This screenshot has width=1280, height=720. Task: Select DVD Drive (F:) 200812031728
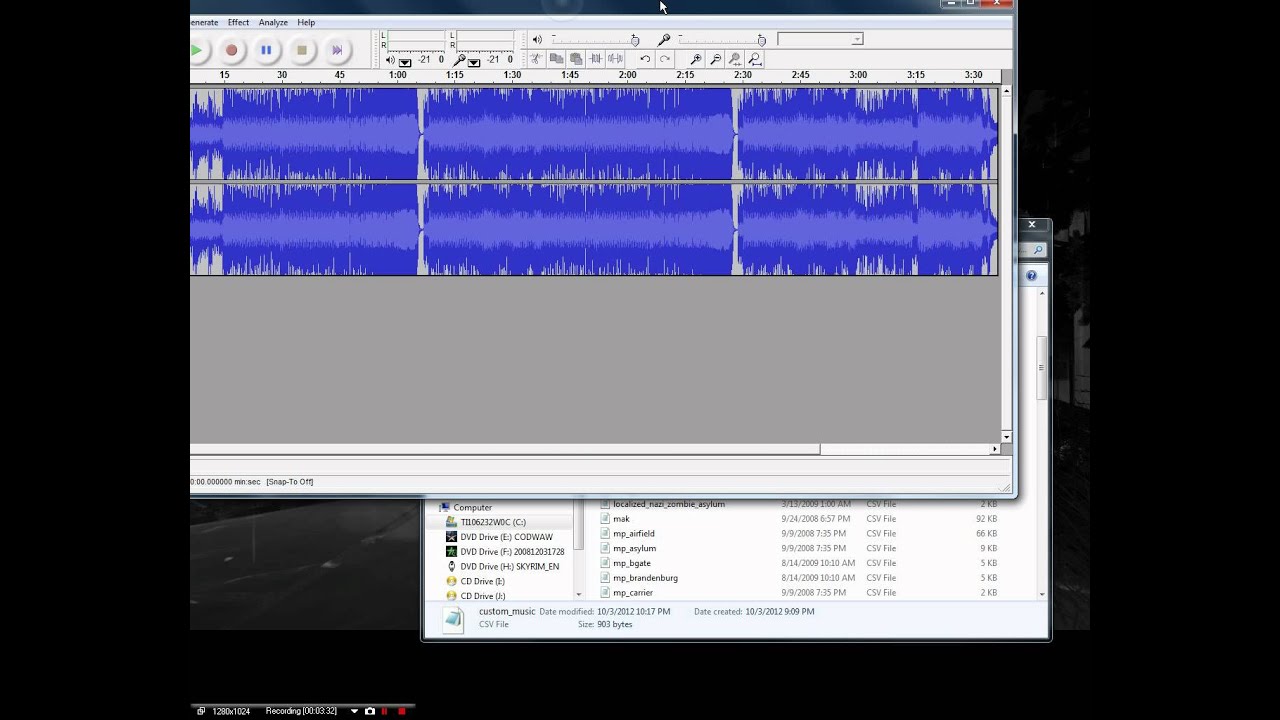[x=512, y=552]
